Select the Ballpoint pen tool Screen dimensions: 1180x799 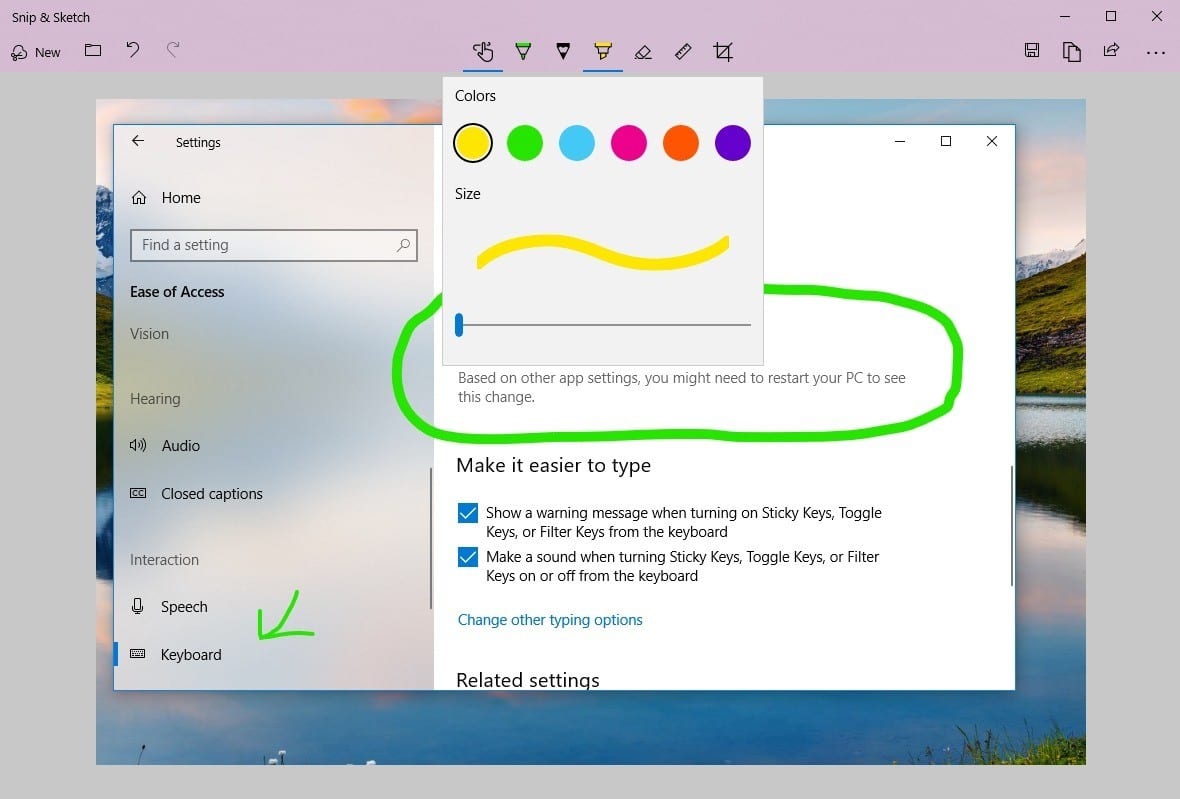point(523,52)
